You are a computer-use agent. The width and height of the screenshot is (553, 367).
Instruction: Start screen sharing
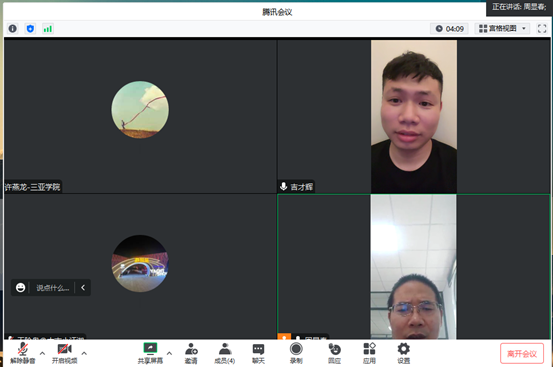[x=150, y=353]
